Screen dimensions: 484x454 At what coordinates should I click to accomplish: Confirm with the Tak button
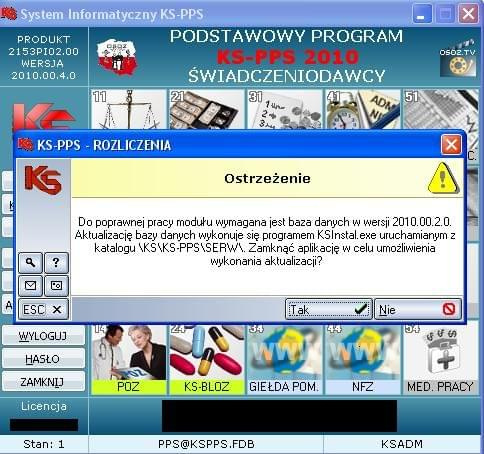click(329, 309)
